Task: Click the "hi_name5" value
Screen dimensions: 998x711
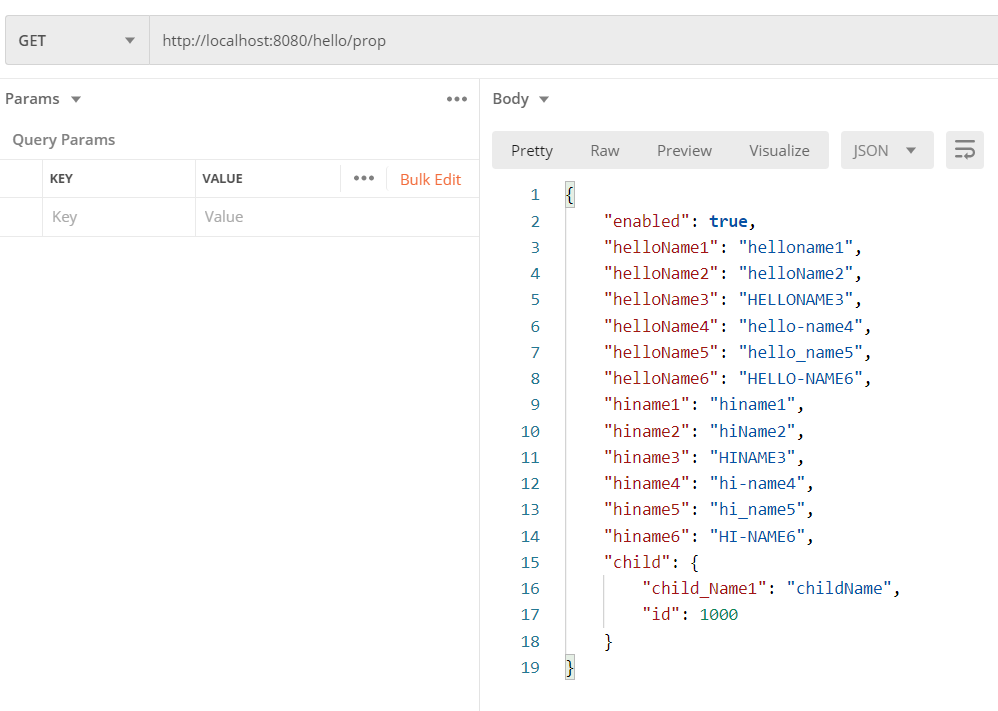Action: (x=758, y=510)
